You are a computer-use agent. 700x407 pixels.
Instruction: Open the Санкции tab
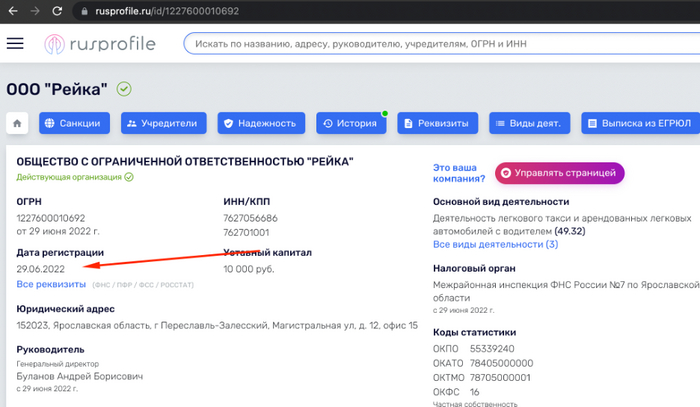point(74,123)
